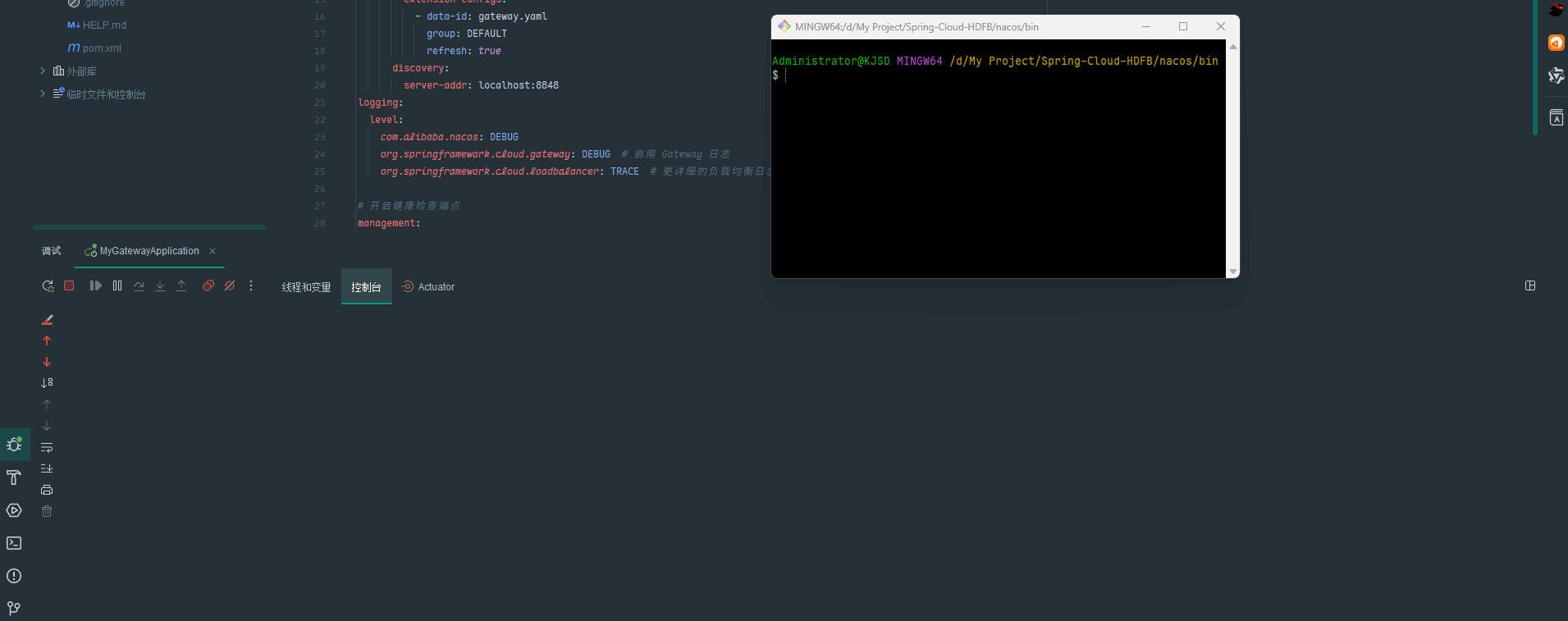The image size is (1568, 621).
Task: Pause the program with the pause icon
Action: pos(117,285)
